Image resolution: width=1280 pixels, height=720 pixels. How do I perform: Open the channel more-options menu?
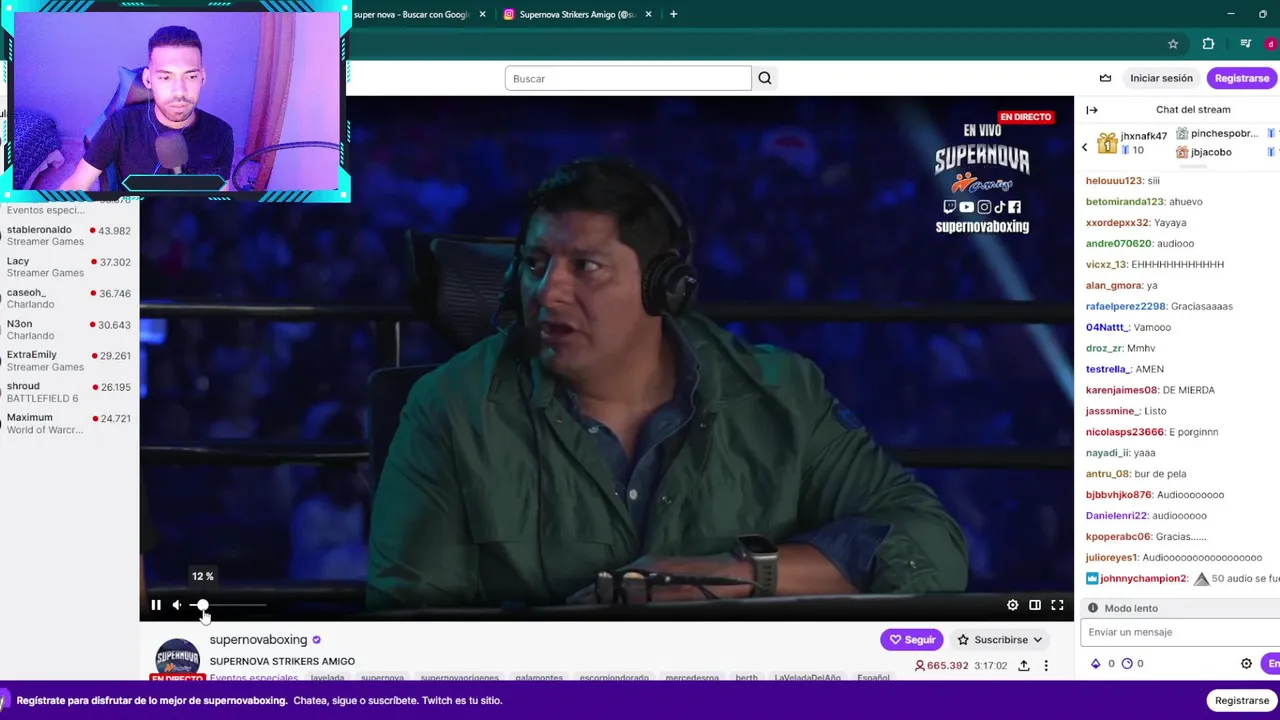(x=1046, y=665)
